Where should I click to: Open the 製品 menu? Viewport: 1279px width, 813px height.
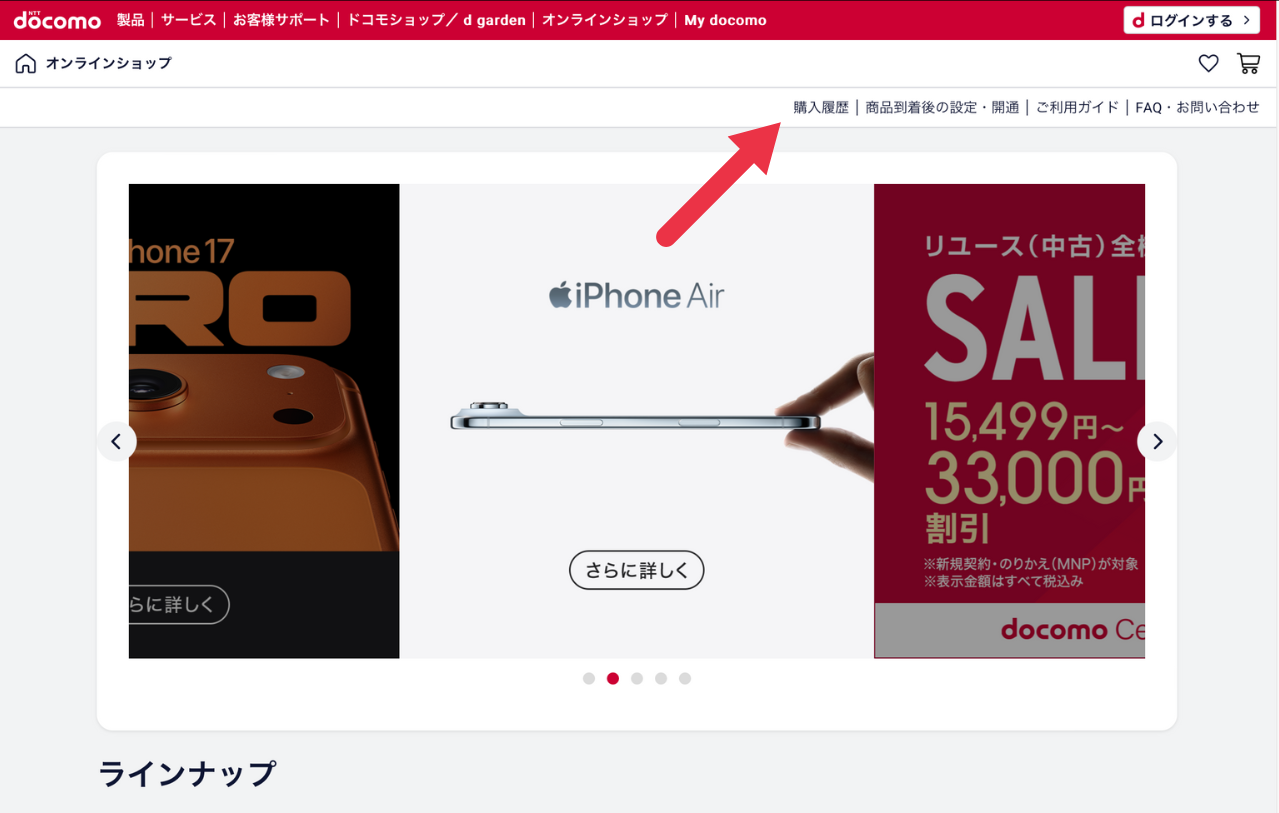pyautogui.click(x=131, y=20)
